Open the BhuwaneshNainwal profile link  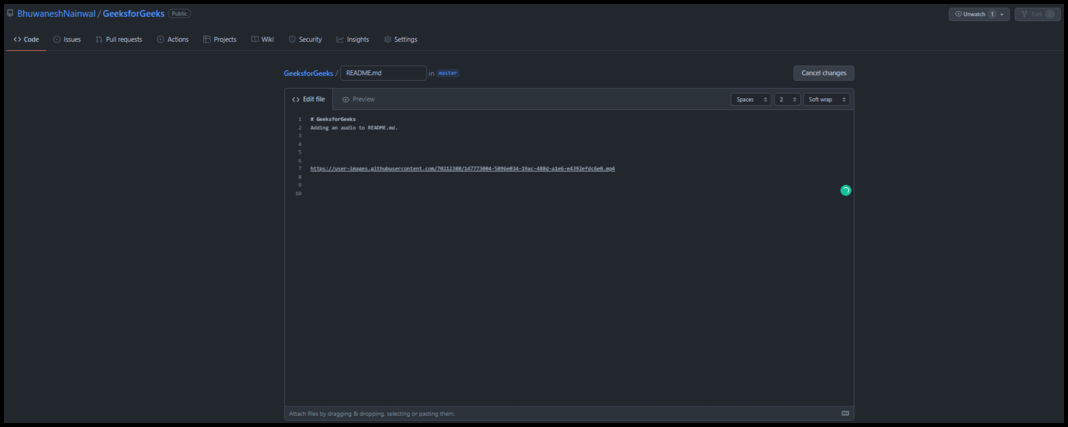click(x=56, y=14)
